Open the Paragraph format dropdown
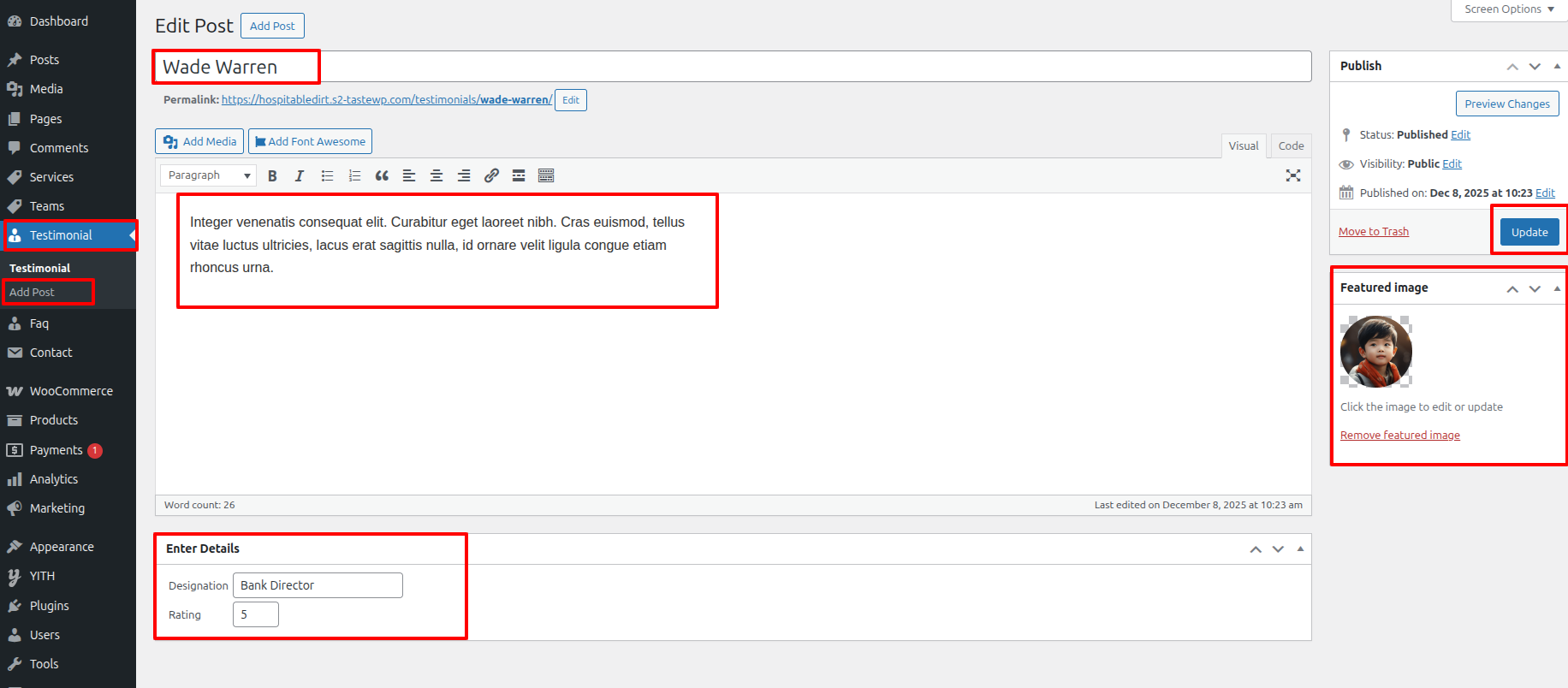 point(208,175)
